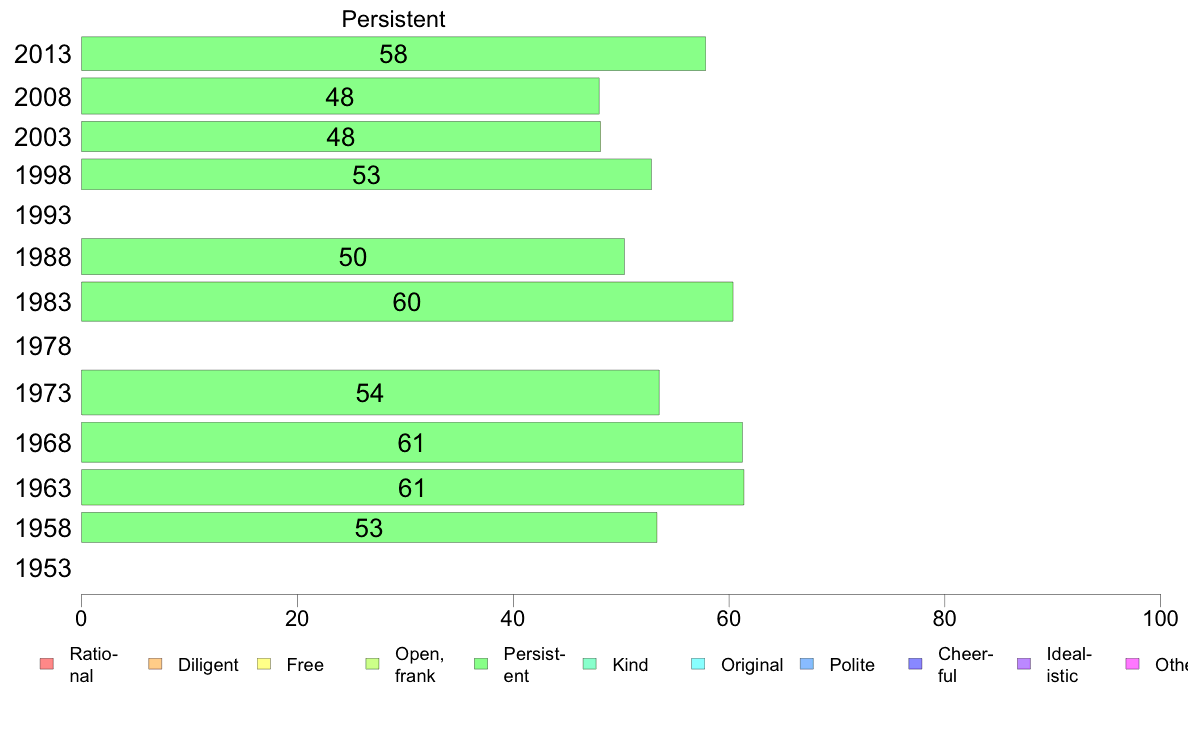Select the 1983 bar showing 60
1188x736 pixels.
click(x=407, y=302)
